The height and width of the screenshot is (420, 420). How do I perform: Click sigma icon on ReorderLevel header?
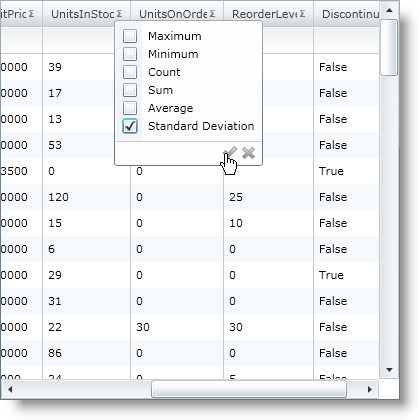pos(302,14)
